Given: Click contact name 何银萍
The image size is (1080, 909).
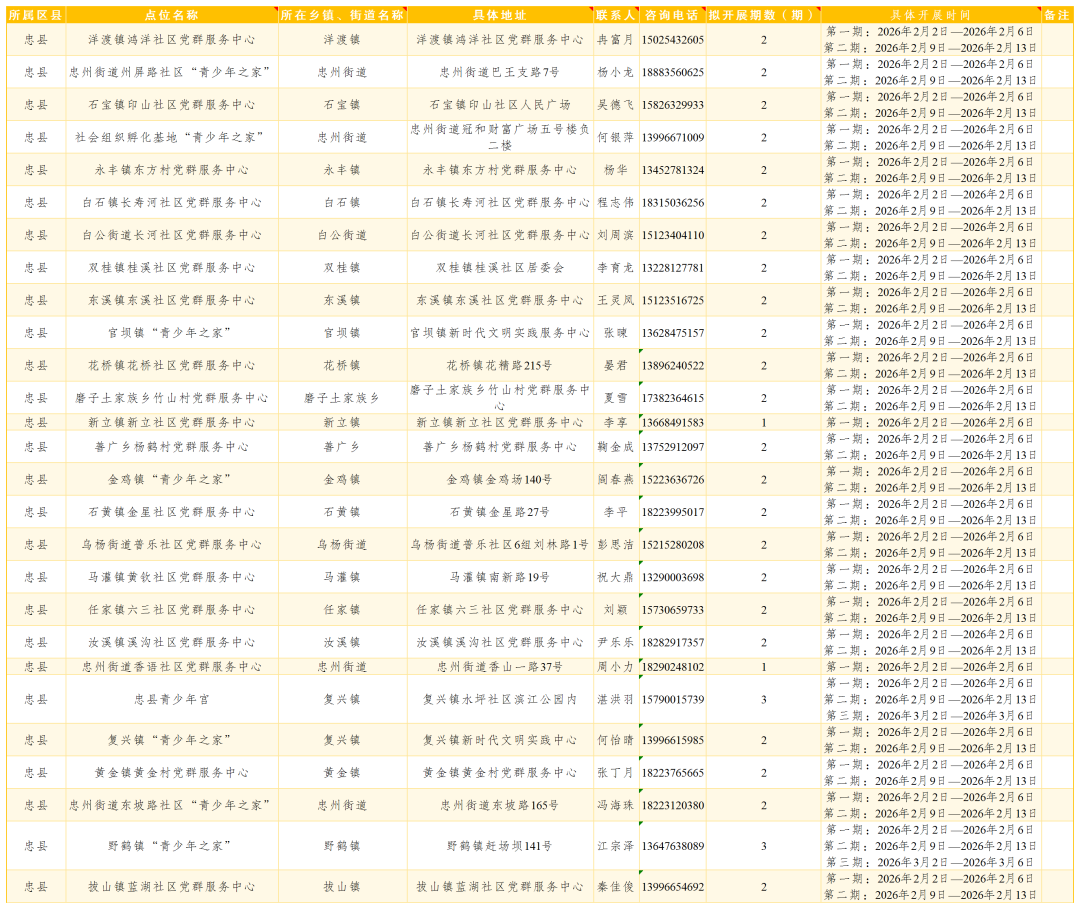Looking at the screenshot, I should pyautogui.click(x=616, y=138).
